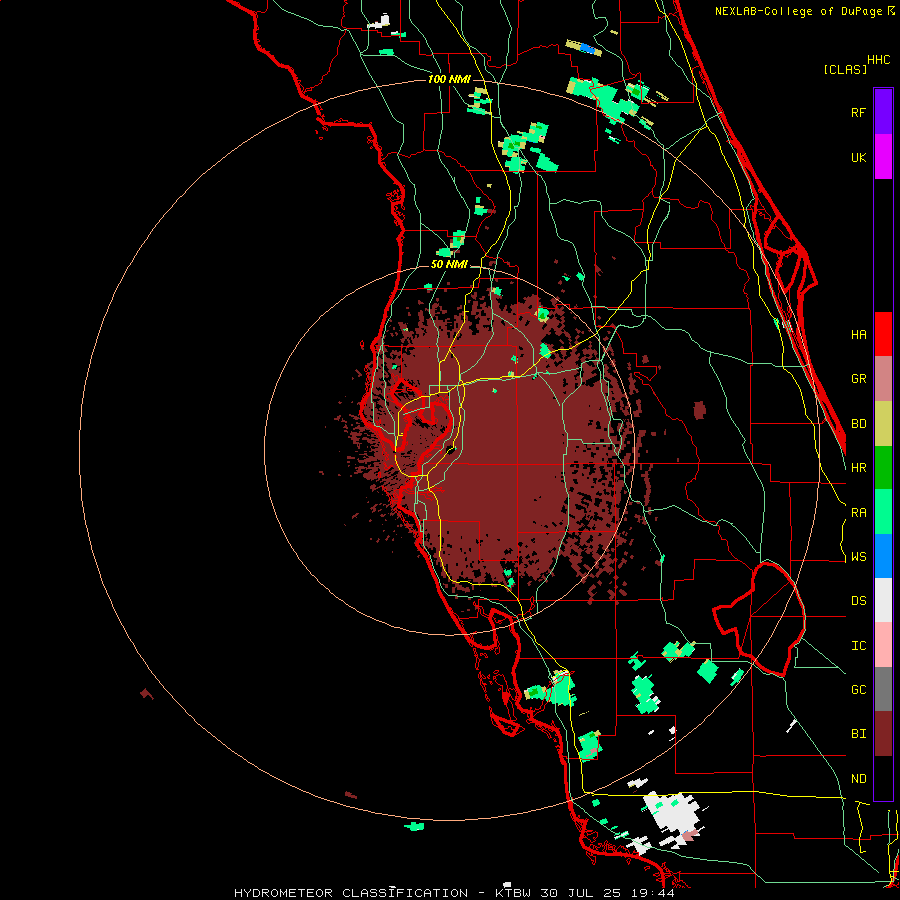The image size is (900, 900).
Task: Pick the RA light green legend swatch
Action: click(x=883, y=512)
